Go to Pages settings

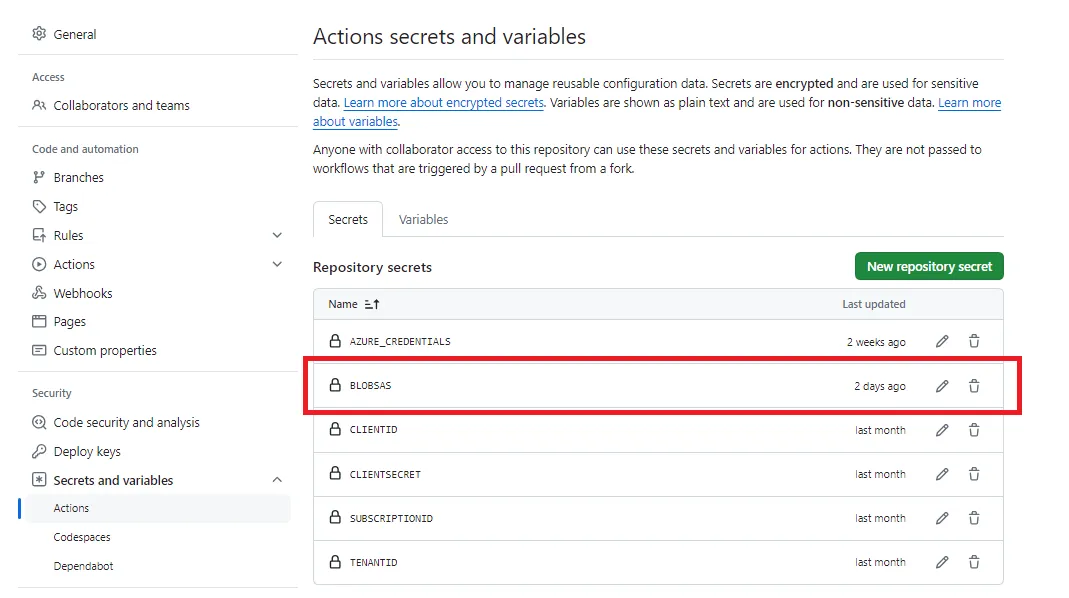pyautogui.click(x=70, y=322)
